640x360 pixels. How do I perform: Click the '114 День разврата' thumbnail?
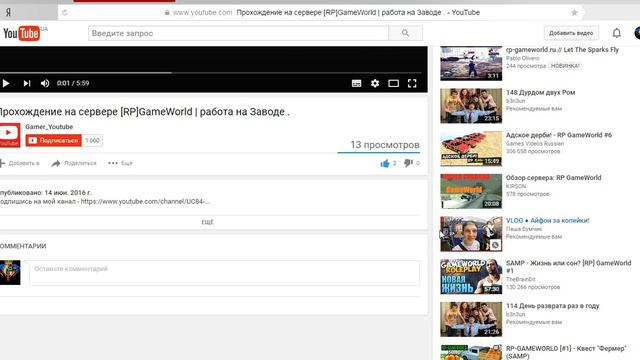coord(471,319)
